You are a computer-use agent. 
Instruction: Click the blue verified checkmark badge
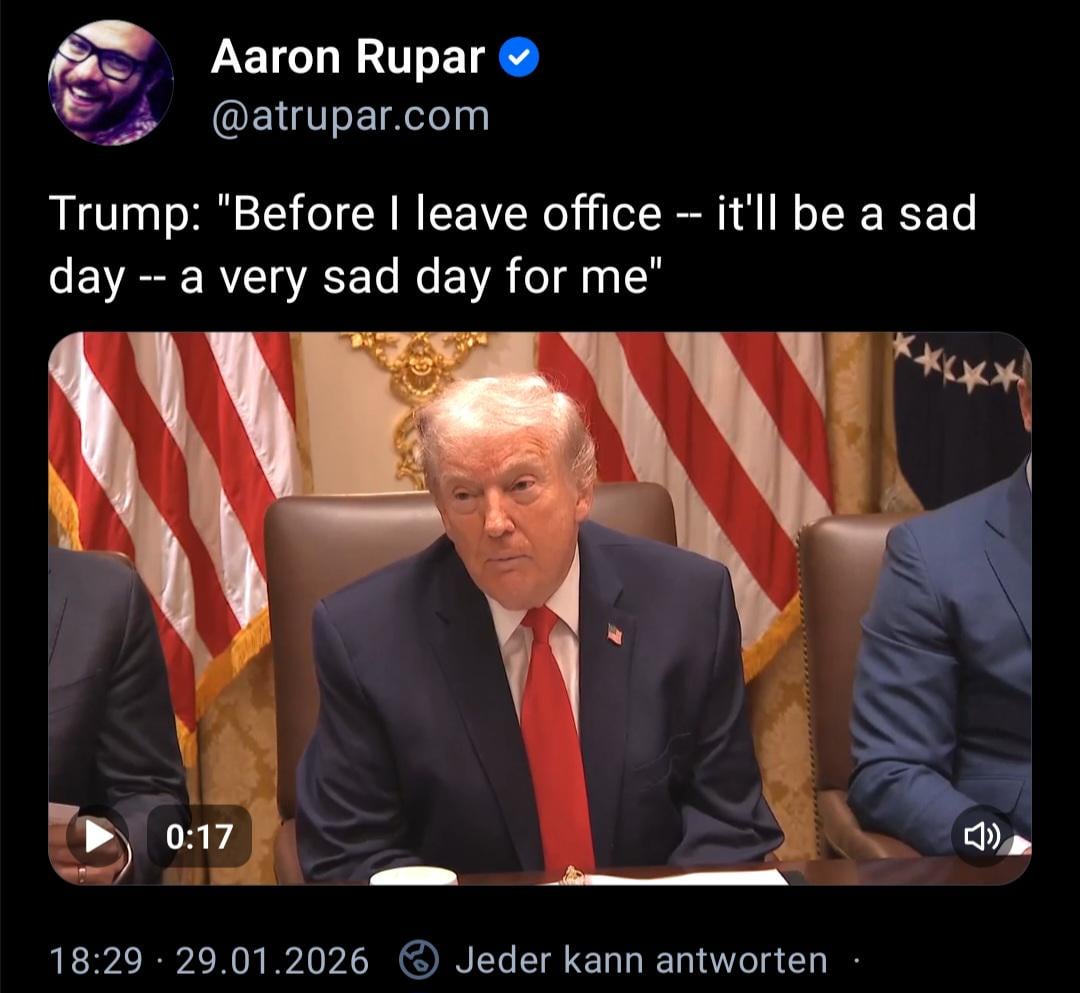[518, 59]
